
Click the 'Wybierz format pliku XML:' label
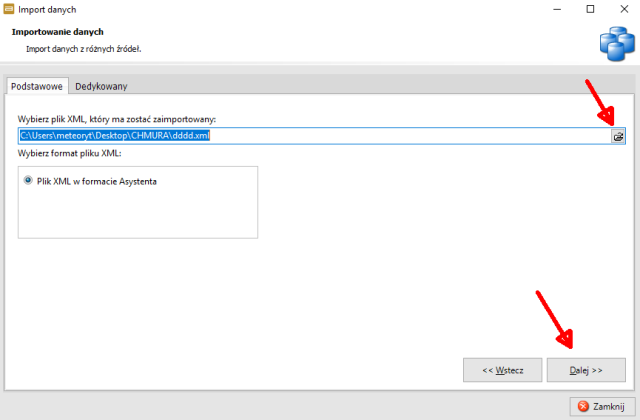pyautogui.click(x=69, y=153)
